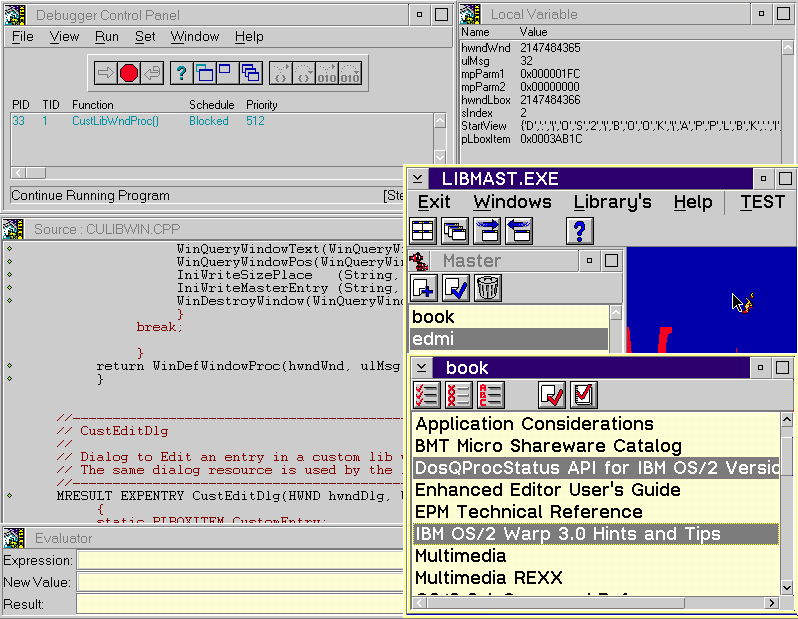This screenshot has width=798, height=619.
Task: Click the red stop icon in debugger toolbar
Action: pyautogui.click(x=129, y=72)
